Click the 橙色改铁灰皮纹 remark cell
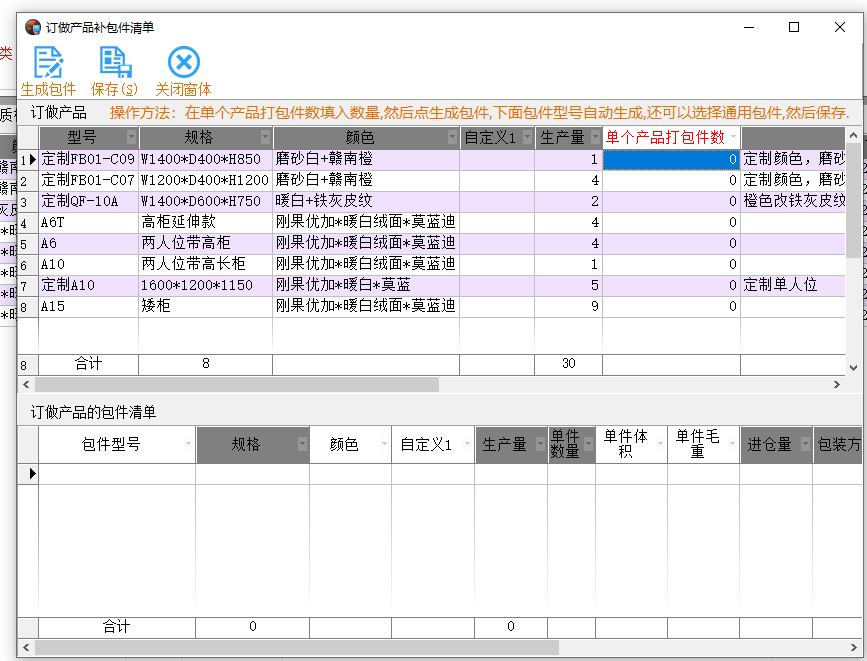The image size is (867, 661). click(x=793, y=201)
